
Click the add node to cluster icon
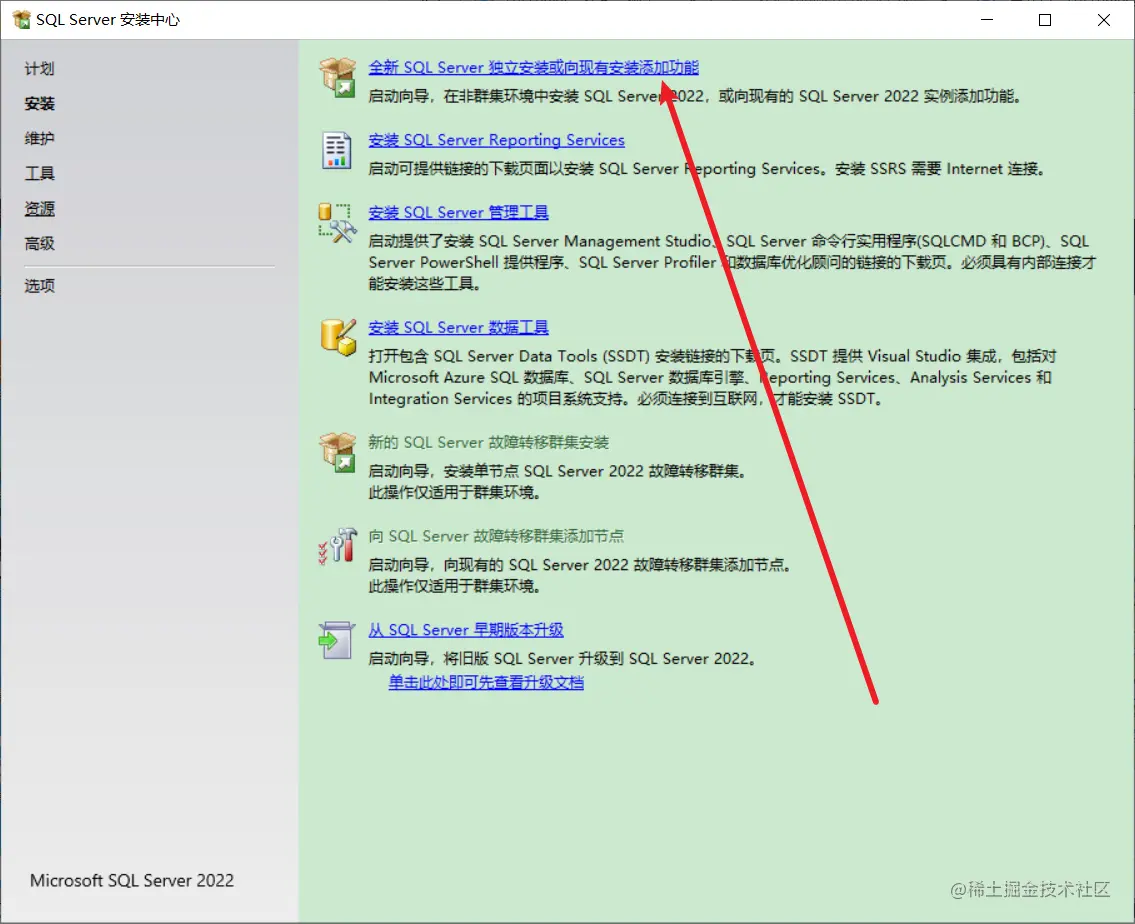click(337, 546)
